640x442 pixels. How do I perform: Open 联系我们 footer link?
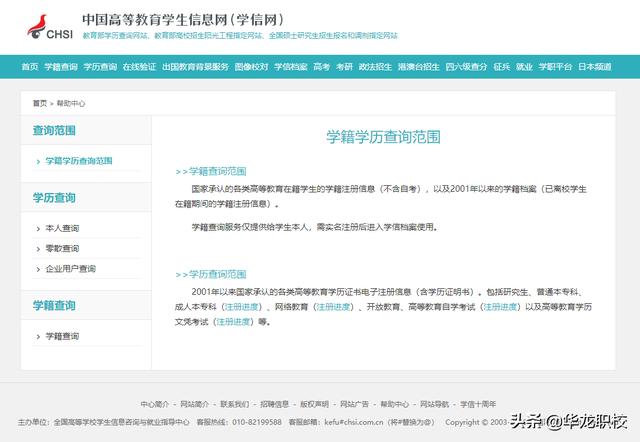(235, 404)
